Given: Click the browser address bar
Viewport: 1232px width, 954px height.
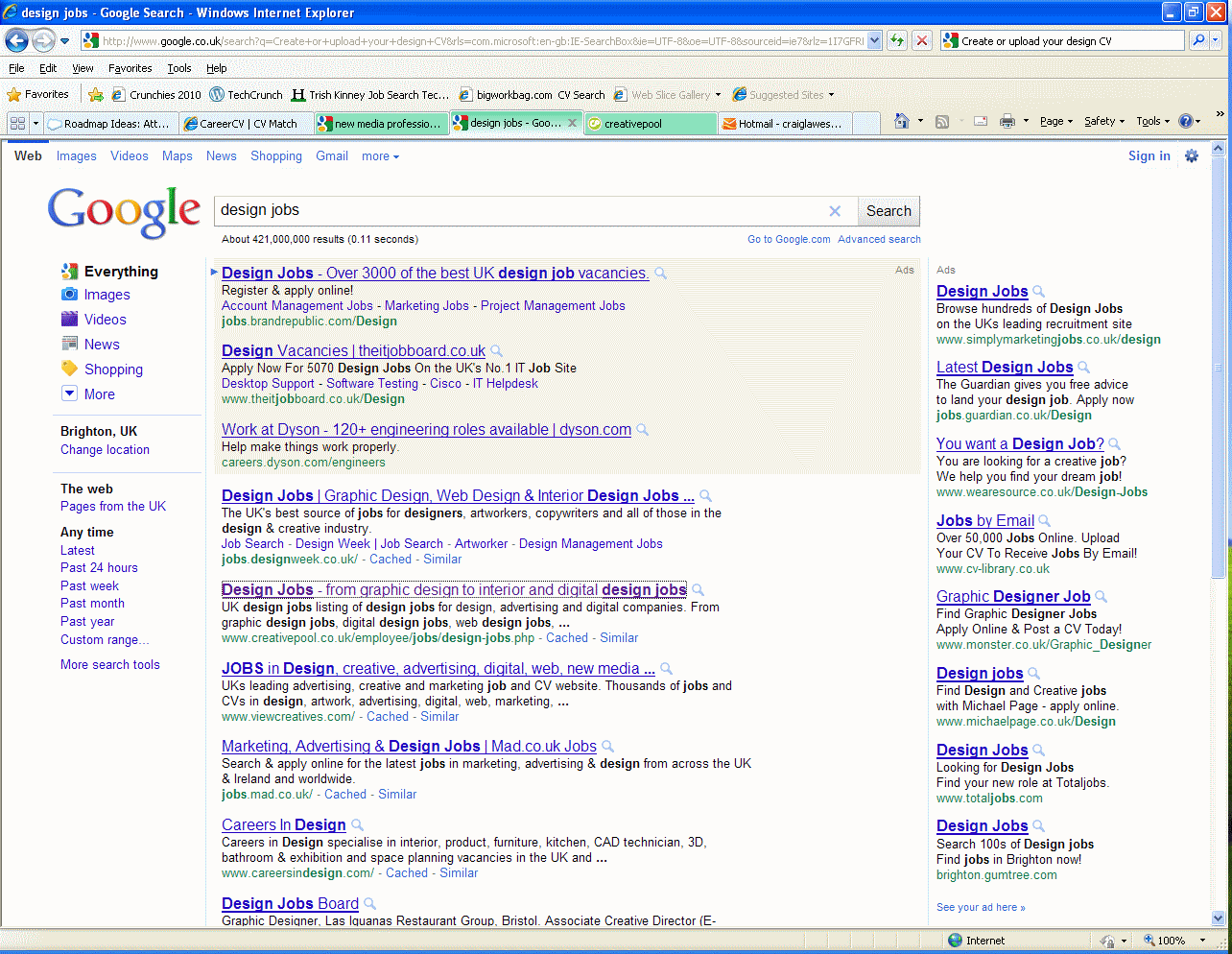Looking at the screenshot, I should pyautogui.click(x=483, y=41).
